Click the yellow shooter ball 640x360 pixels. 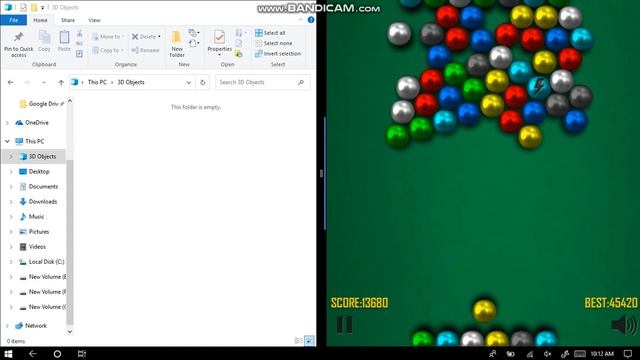[x=484, y=311]
